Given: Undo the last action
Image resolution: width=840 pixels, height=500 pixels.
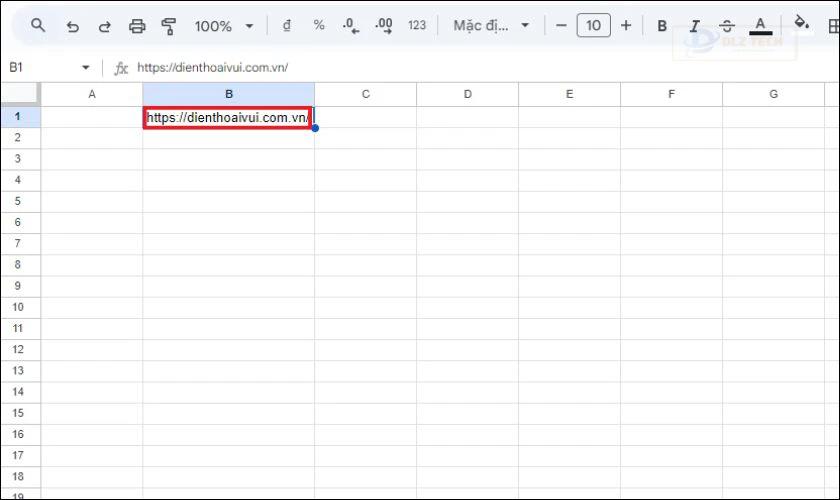Looking at the screenshot, I should [72, 26].
